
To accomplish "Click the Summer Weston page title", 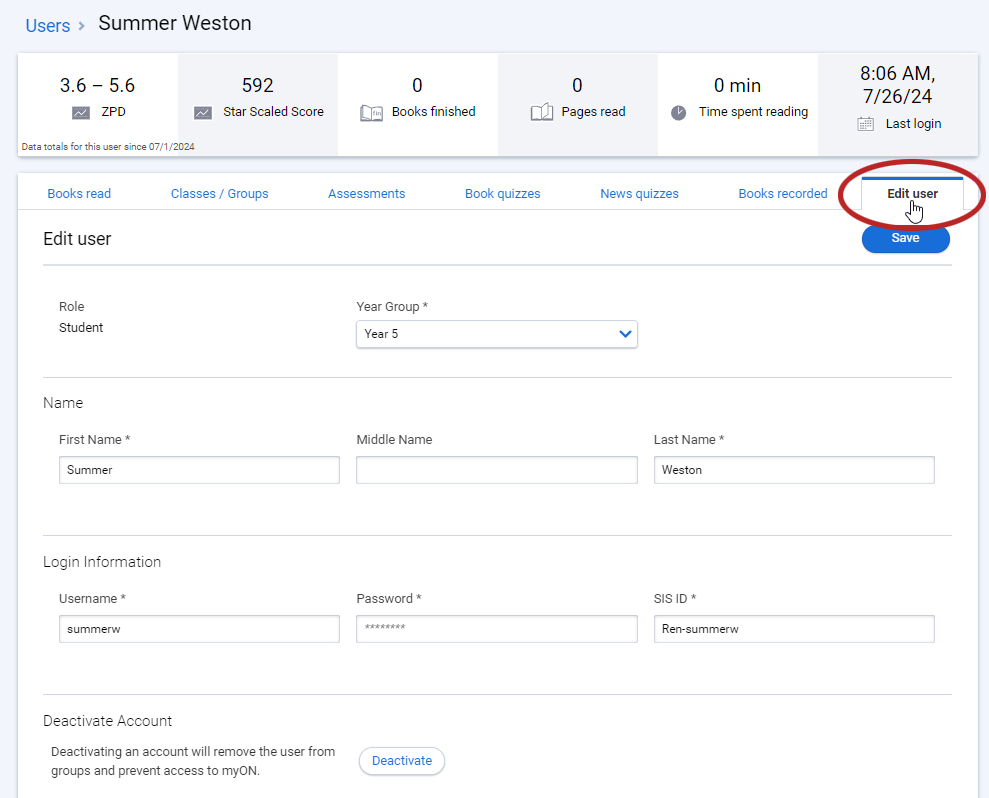I will tap(175, 23).
